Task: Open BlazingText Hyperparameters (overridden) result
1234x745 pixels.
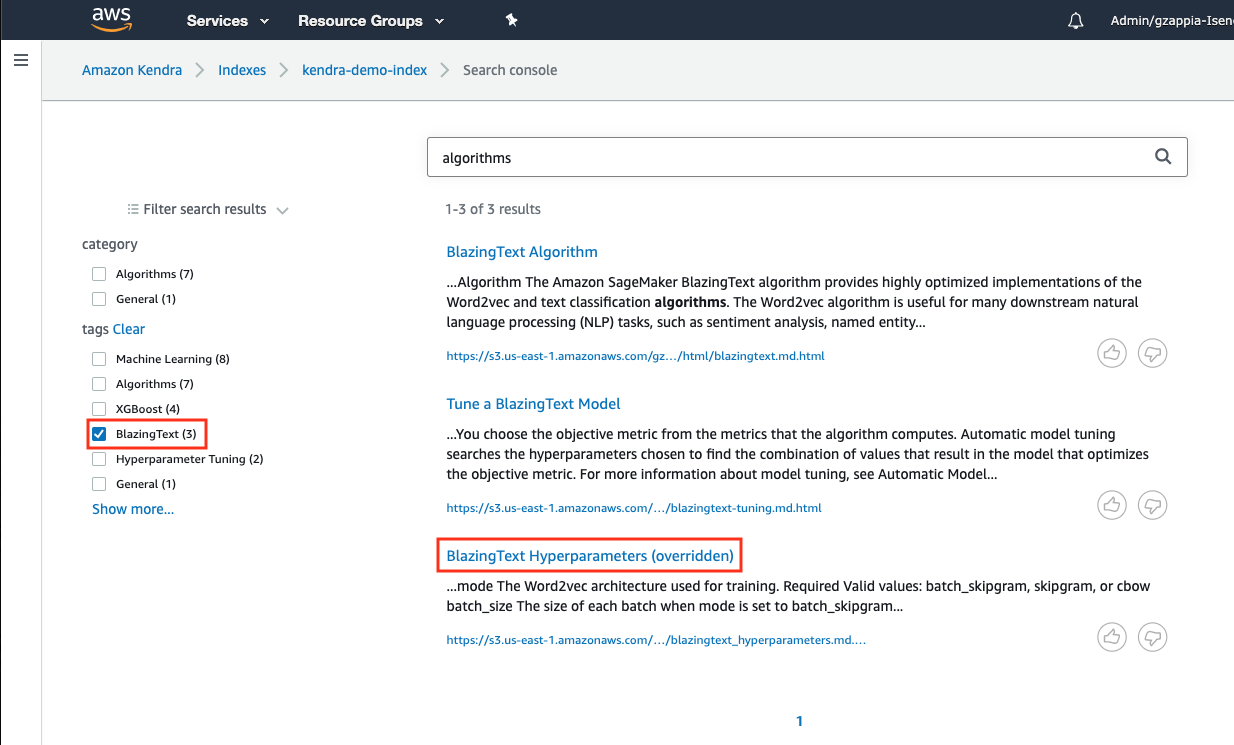Action: [x=590, y=555]
